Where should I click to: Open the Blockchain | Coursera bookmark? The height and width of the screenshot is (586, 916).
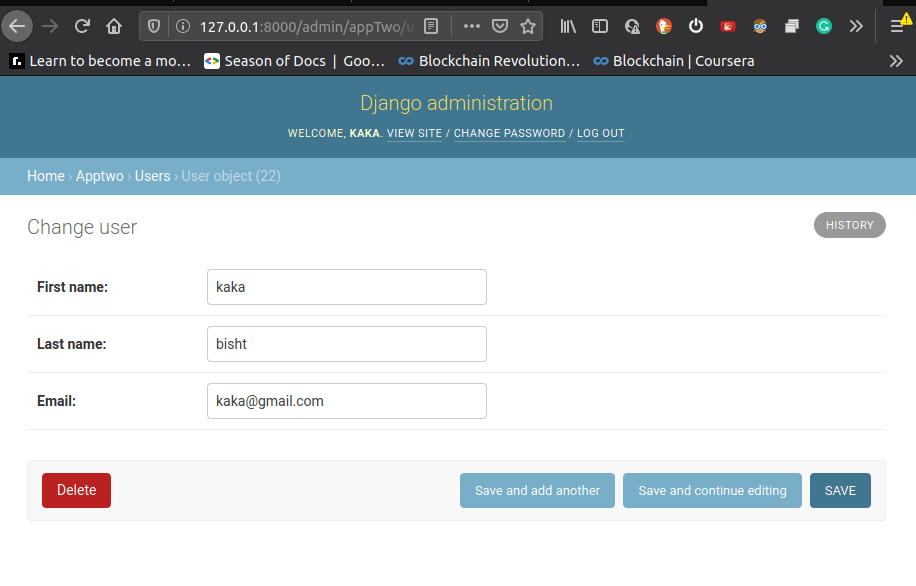(x=673, y=61)
